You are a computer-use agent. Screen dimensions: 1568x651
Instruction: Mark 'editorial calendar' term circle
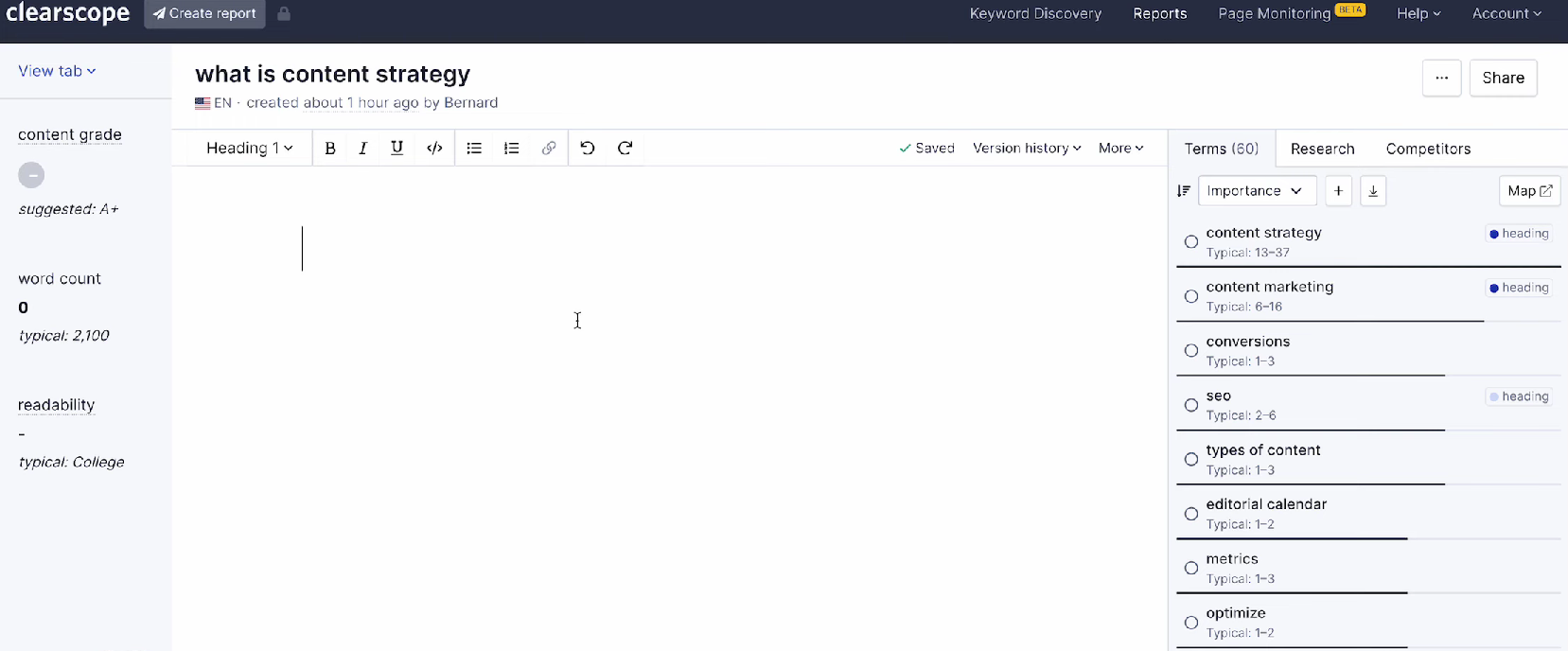tap(1191, 515)
